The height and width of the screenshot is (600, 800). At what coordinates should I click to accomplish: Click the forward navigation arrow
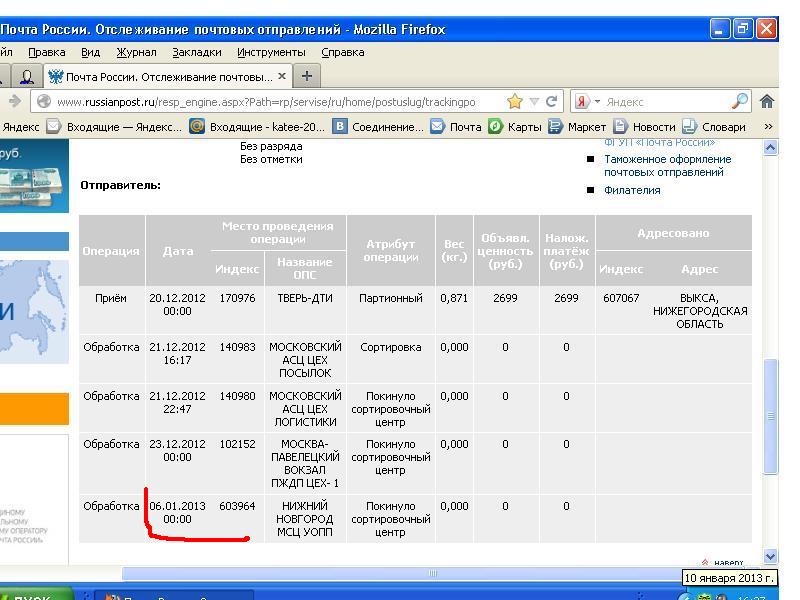click(15, 102)
